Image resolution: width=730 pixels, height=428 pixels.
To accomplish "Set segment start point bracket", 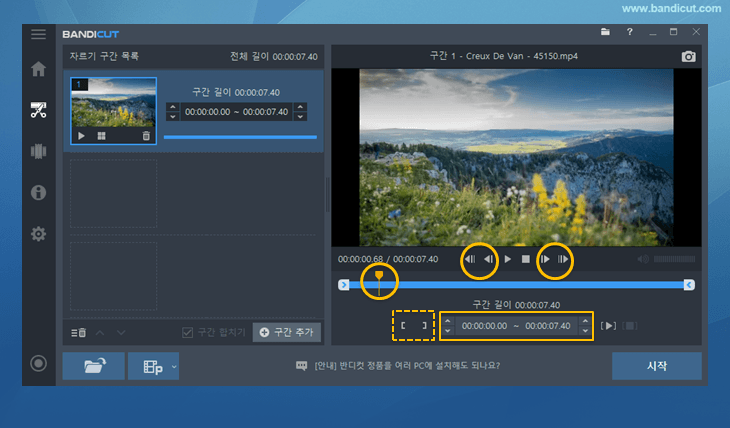I will pos(403,326).
